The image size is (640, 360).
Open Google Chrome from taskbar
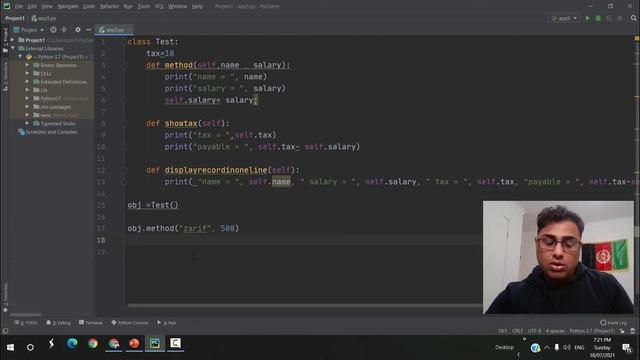93,344
